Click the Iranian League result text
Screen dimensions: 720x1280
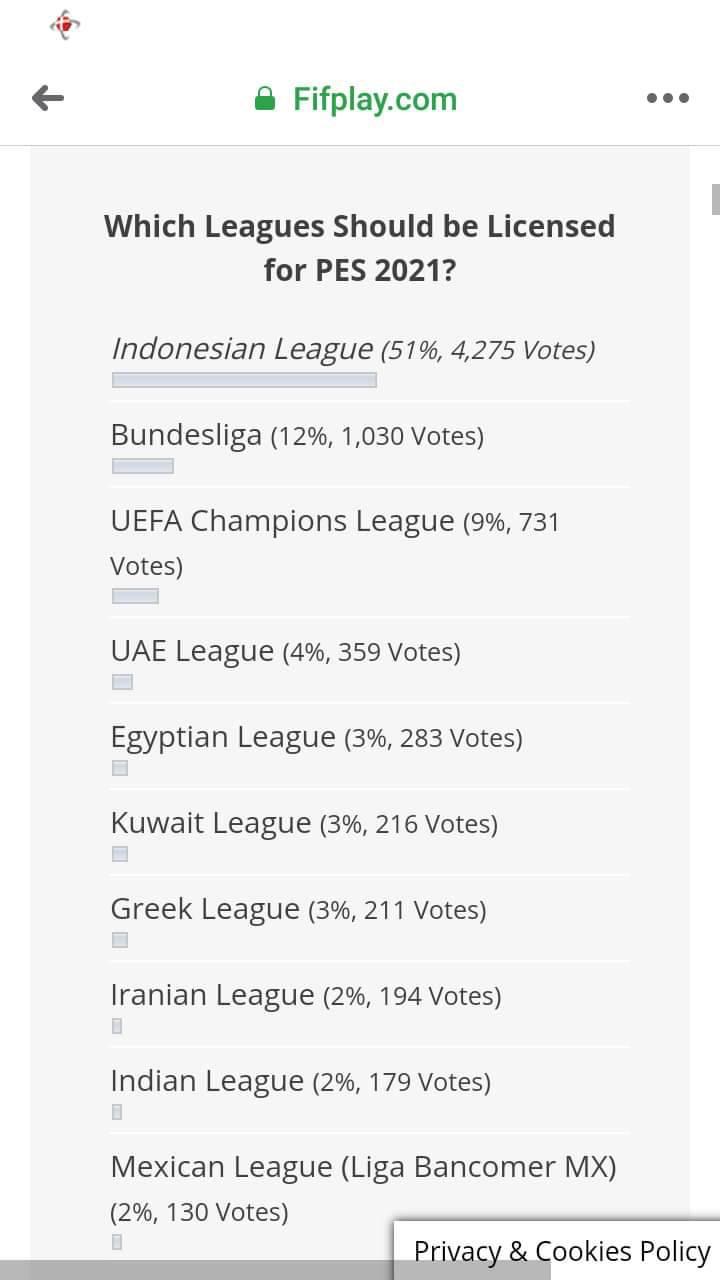(306, 995)
